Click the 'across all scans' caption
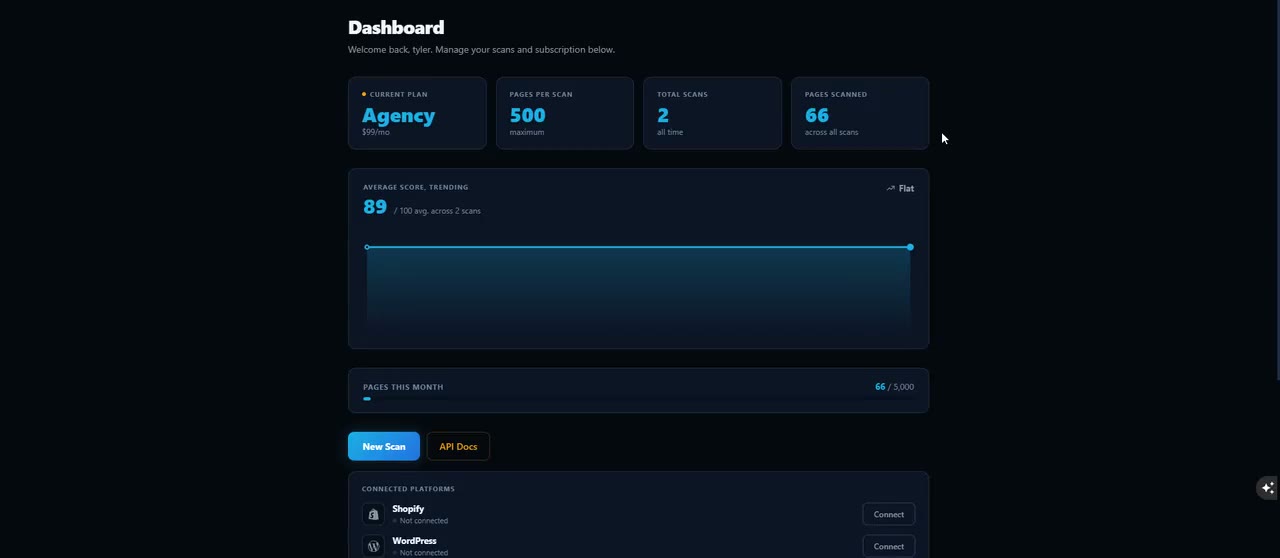The width and height of the screenshot is (1280, 558). 831,132
